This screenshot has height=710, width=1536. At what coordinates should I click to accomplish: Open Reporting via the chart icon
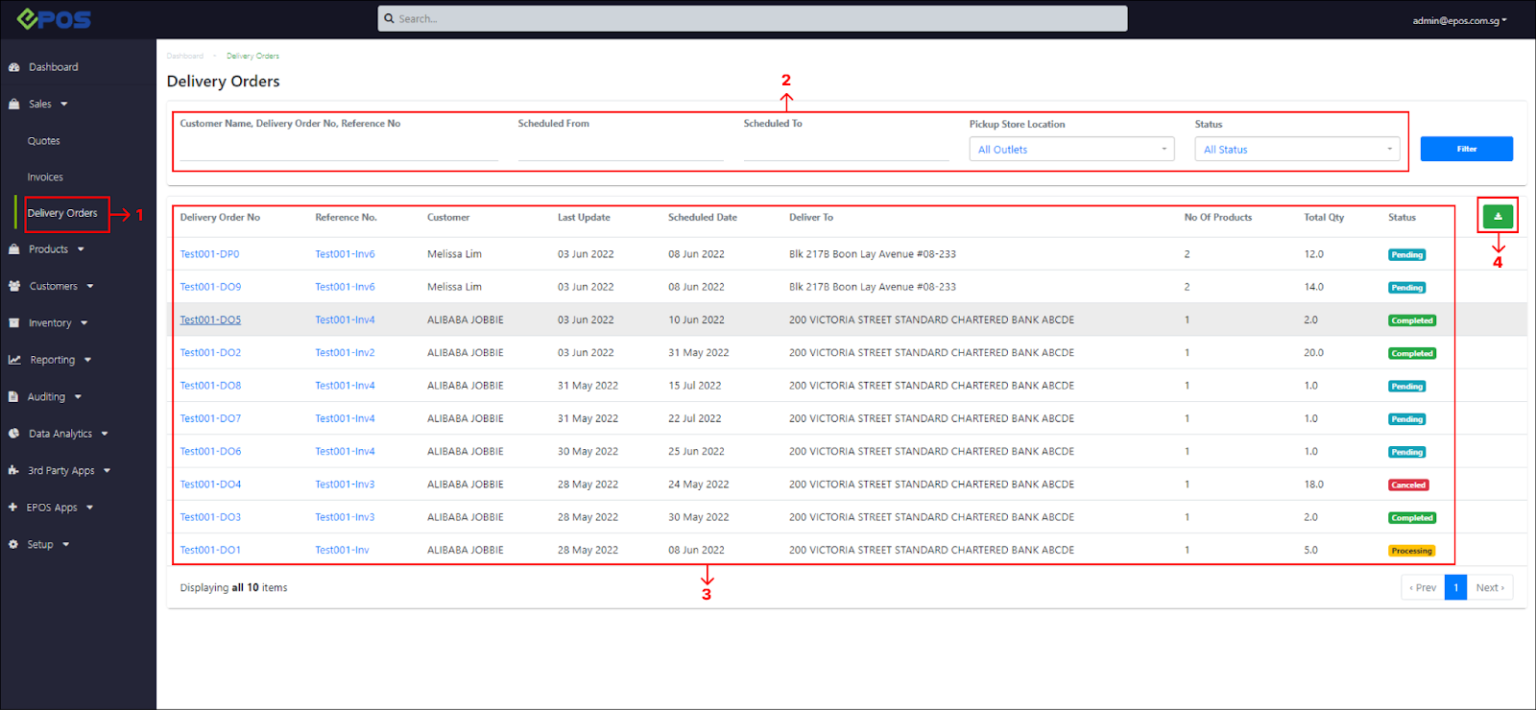14,359
